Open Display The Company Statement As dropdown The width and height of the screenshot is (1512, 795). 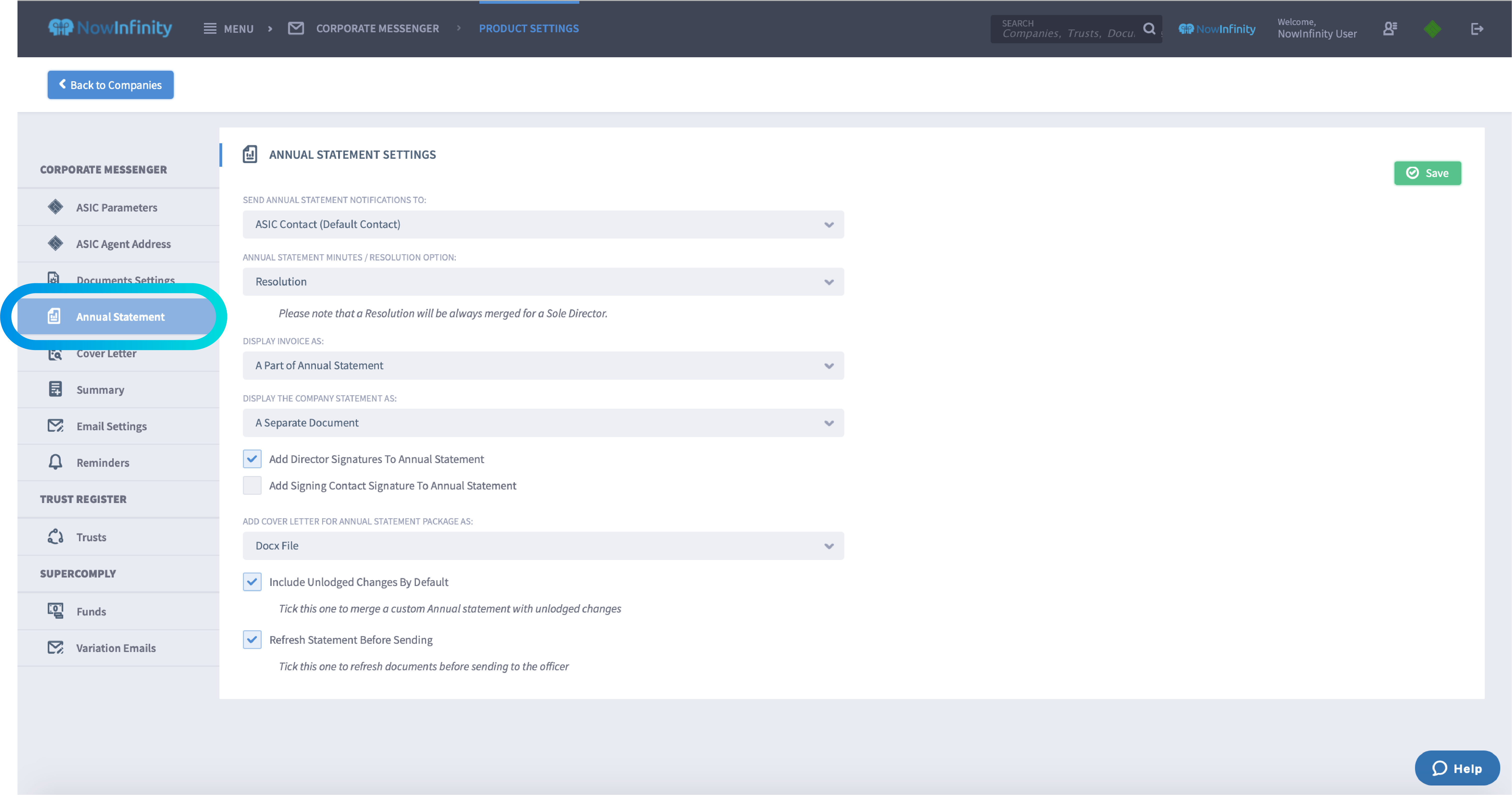pyautogui.click(x=544, y=423)
